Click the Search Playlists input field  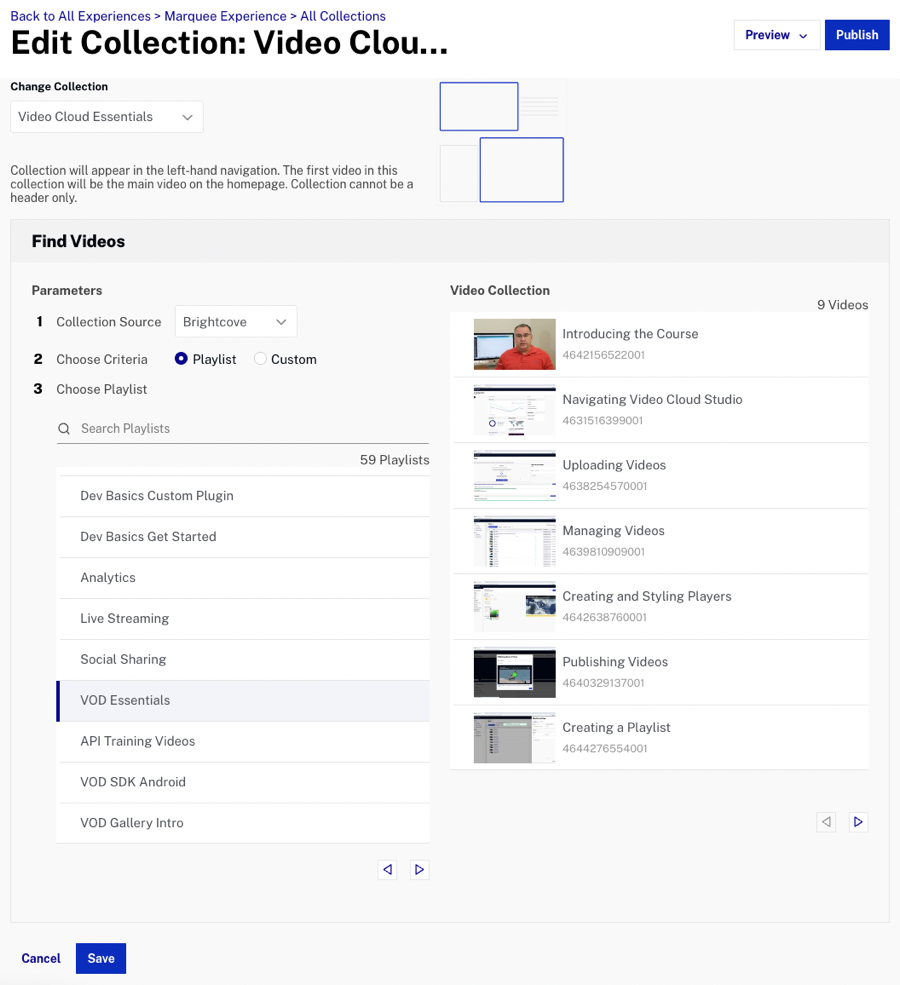(x=242, y=428)
